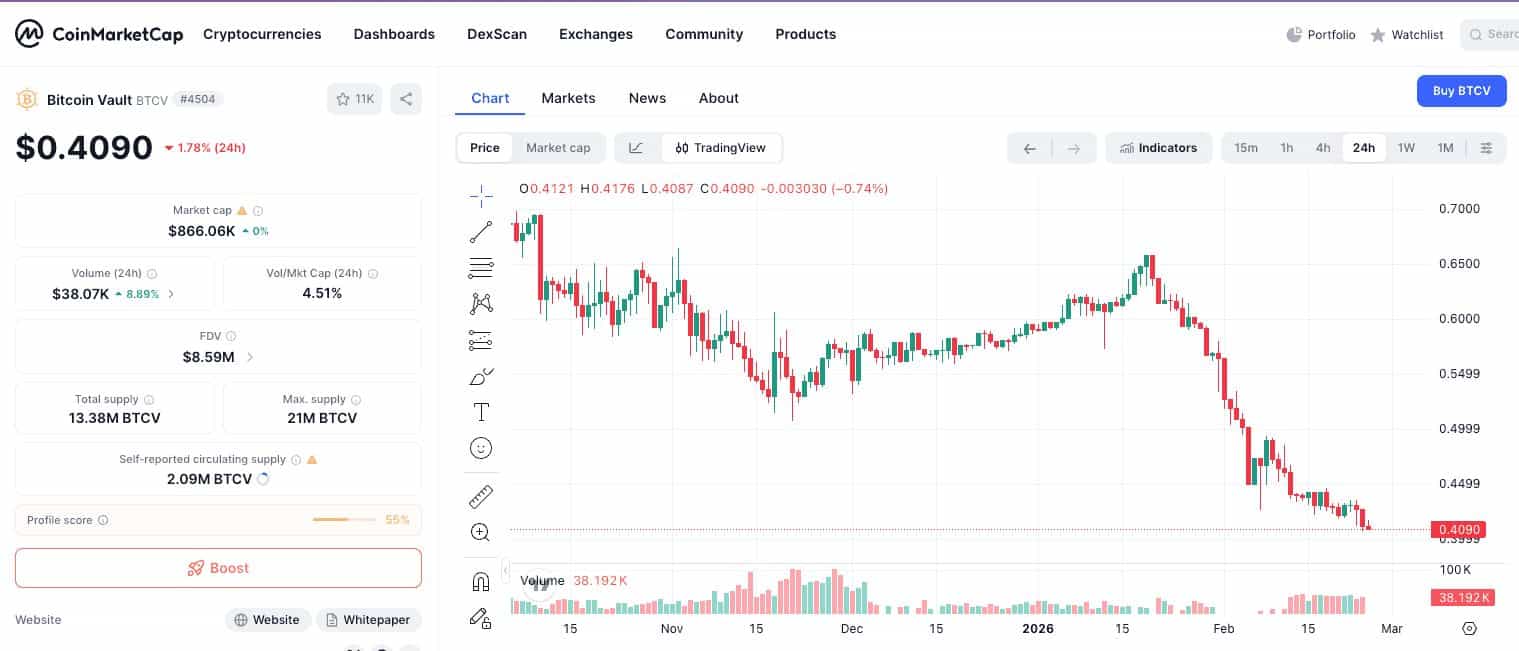
Task: Open the Indicators panel
Action: [x=1158, y=147]
